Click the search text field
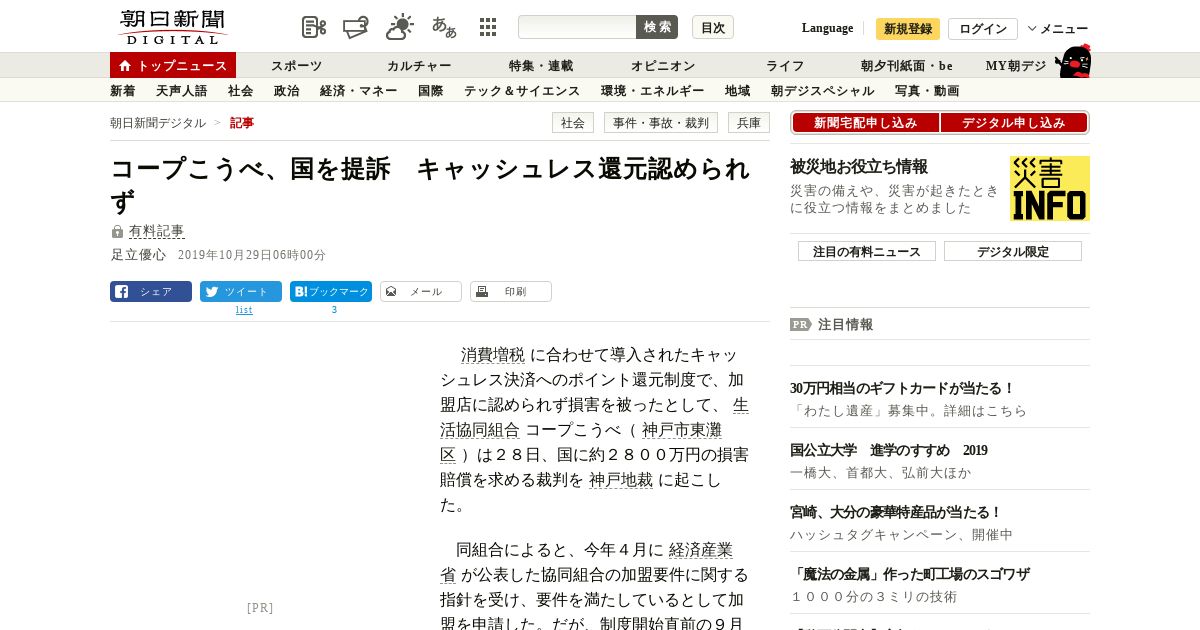The height and width of the screenshot is (630, 1200). 577,27
